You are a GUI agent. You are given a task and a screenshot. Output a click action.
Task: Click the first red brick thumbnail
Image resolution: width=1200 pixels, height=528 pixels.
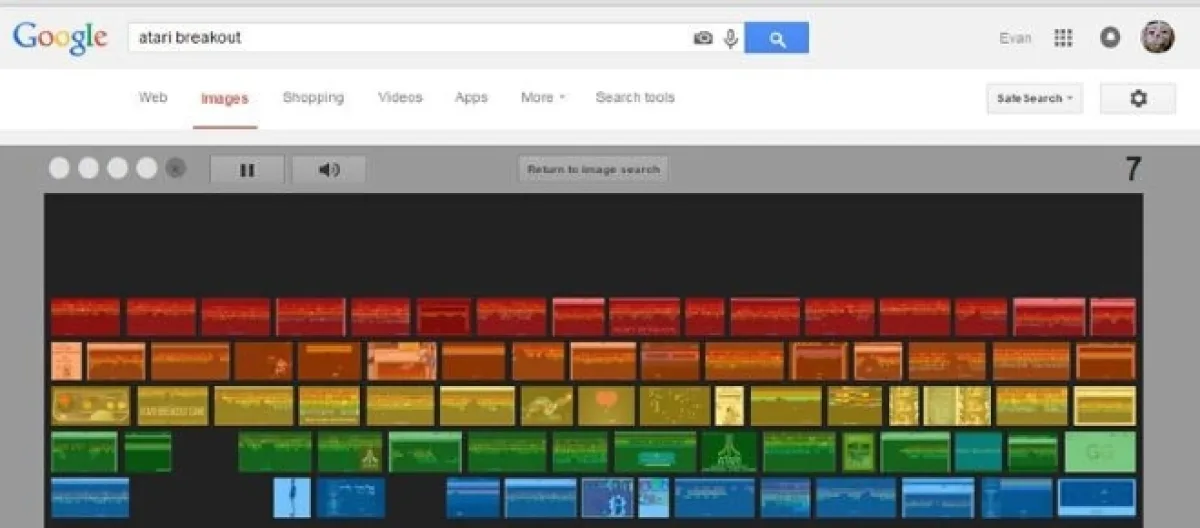(x=85, y=316)
